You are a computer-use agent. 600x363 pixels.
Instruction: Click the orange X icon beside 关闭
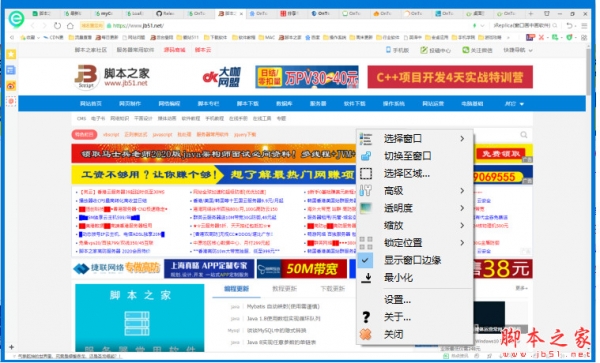[366, 334]
